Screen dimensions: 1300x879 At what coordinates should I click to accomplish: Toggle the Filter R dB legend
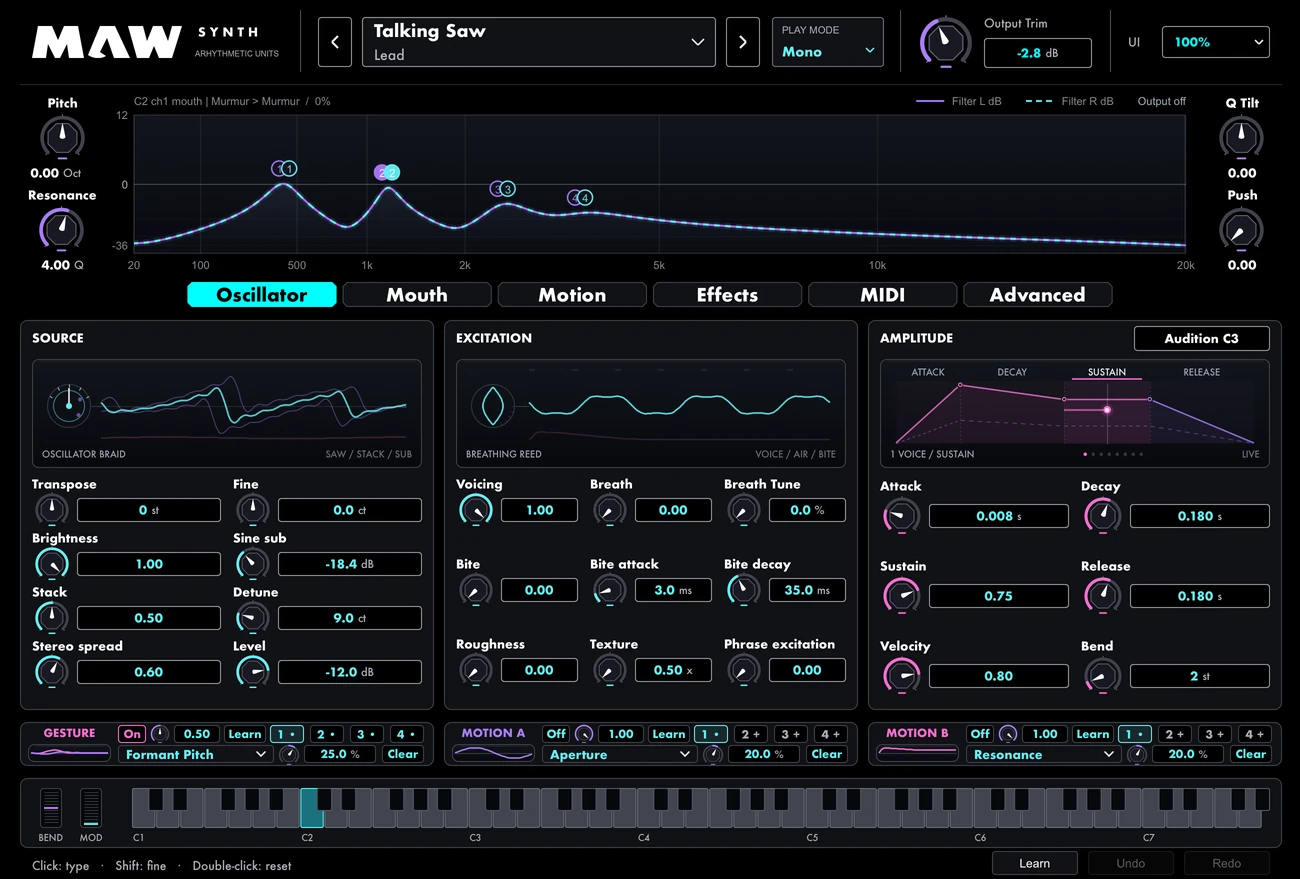click(1069, 101)
